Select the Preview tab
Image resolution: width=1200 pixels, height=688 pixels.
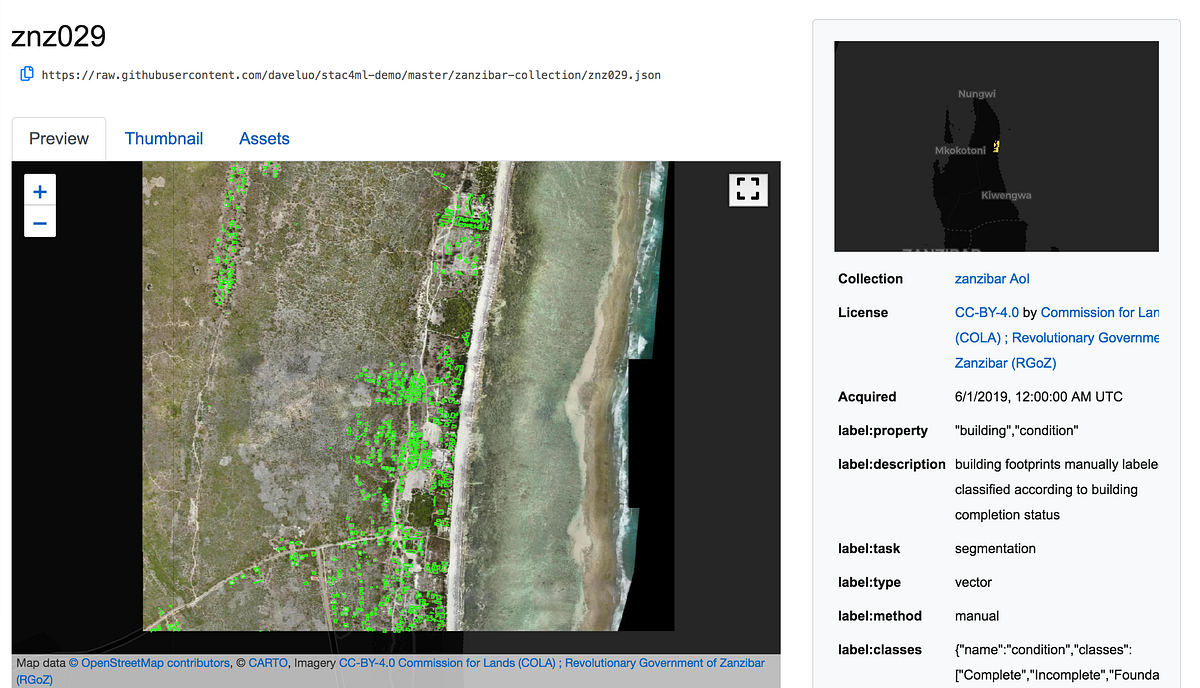click(59, 139)
